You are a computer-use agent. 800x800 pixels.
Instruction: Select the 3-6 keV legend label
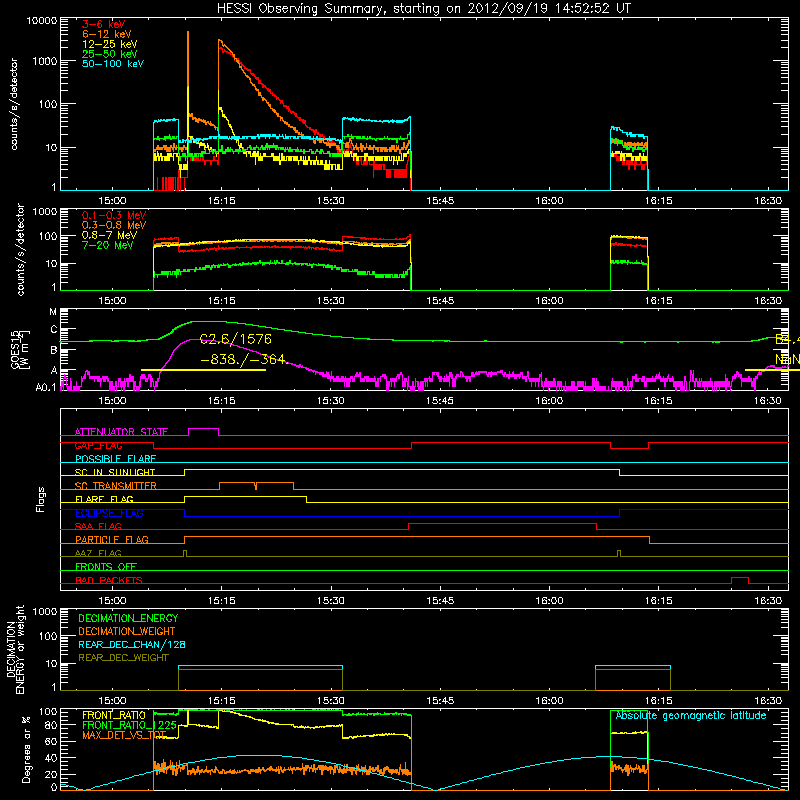click(103, 24)
